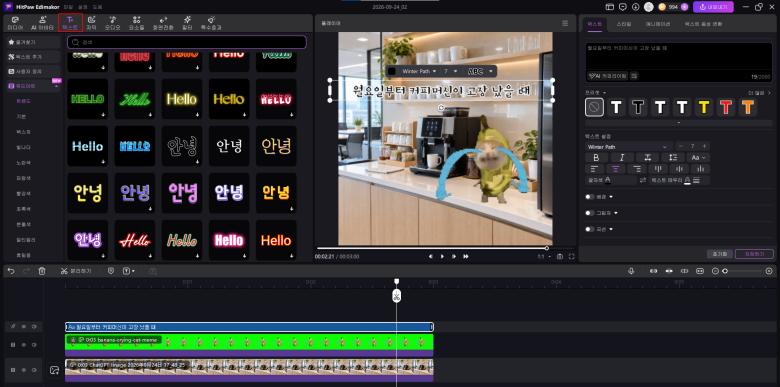Click the shield marker icon in timeline toolbar

111,271
